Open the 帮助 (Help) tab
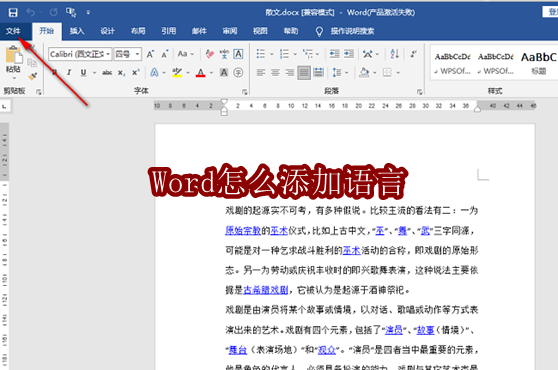The image size is (558, 370). (291, 31)
